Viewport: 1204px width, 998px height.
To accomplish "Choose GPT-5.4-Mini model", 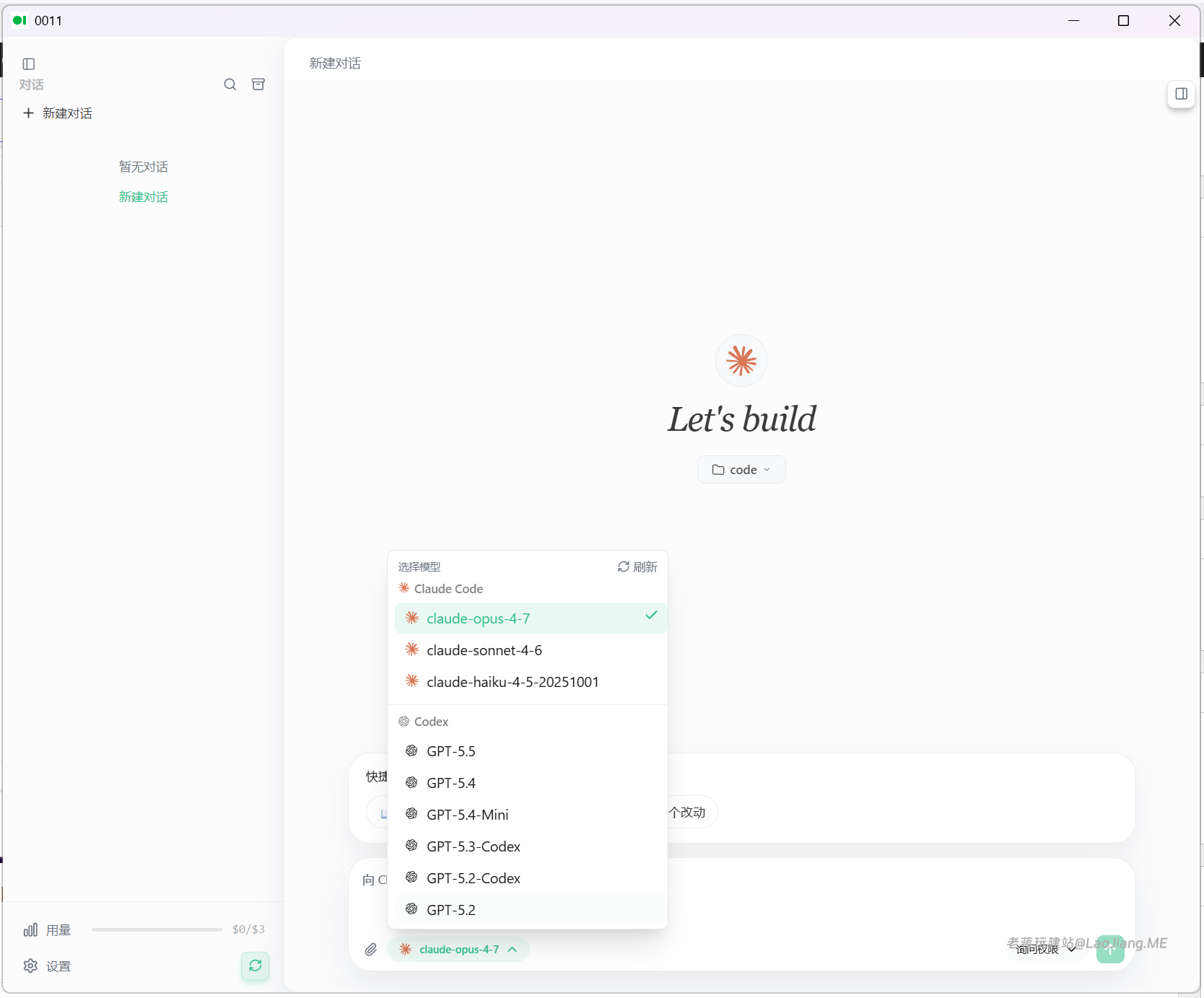I will [x=531, y=815].
